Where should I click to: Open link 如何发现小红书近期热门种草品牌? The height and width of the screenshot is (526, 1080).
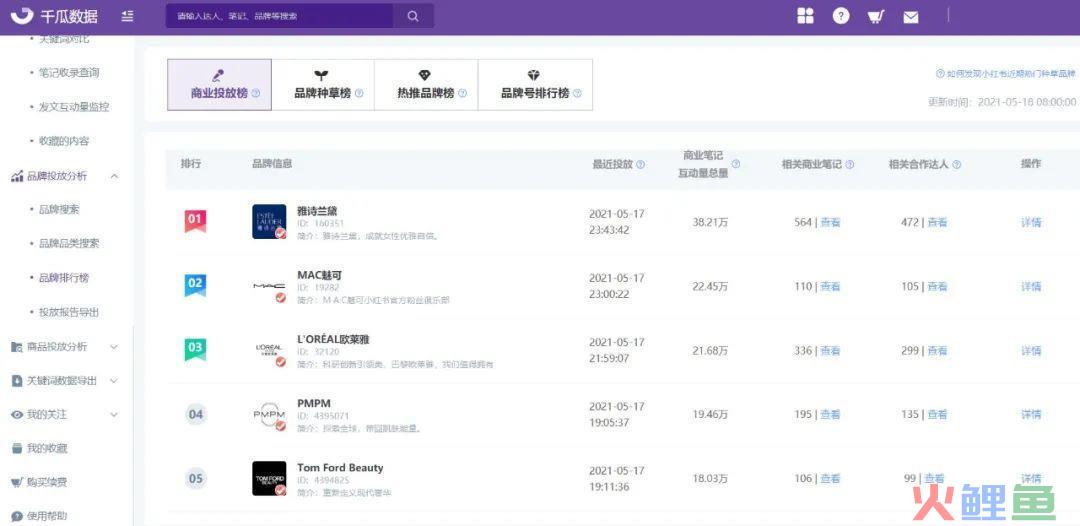[x=1006, y=74]
